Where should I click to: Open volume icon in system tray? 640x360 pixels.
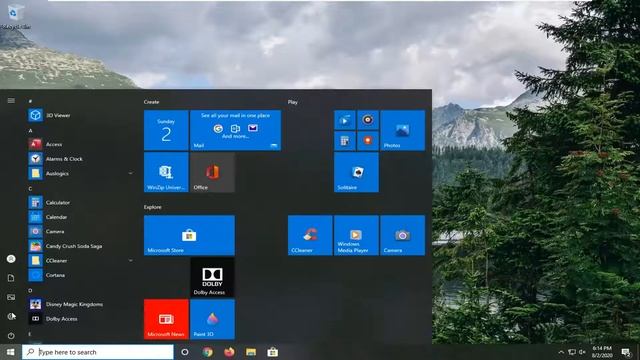click(582, 352)
